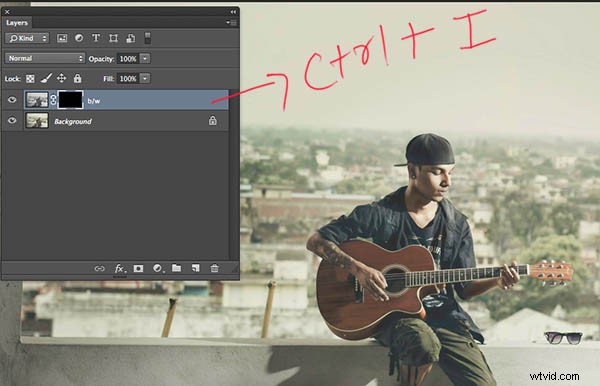Screen dimensions: 600x386
Task: Delete layer trash icon
Action: point(214,268)
